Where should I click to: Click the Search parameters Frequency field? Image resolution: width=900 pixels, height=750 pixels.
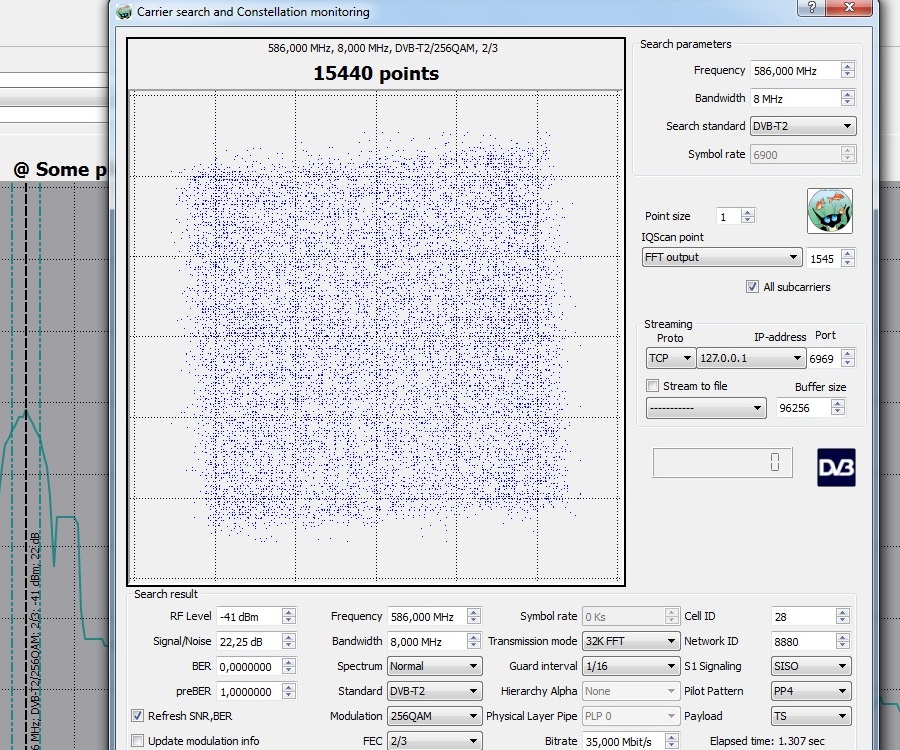pos(796,71)
